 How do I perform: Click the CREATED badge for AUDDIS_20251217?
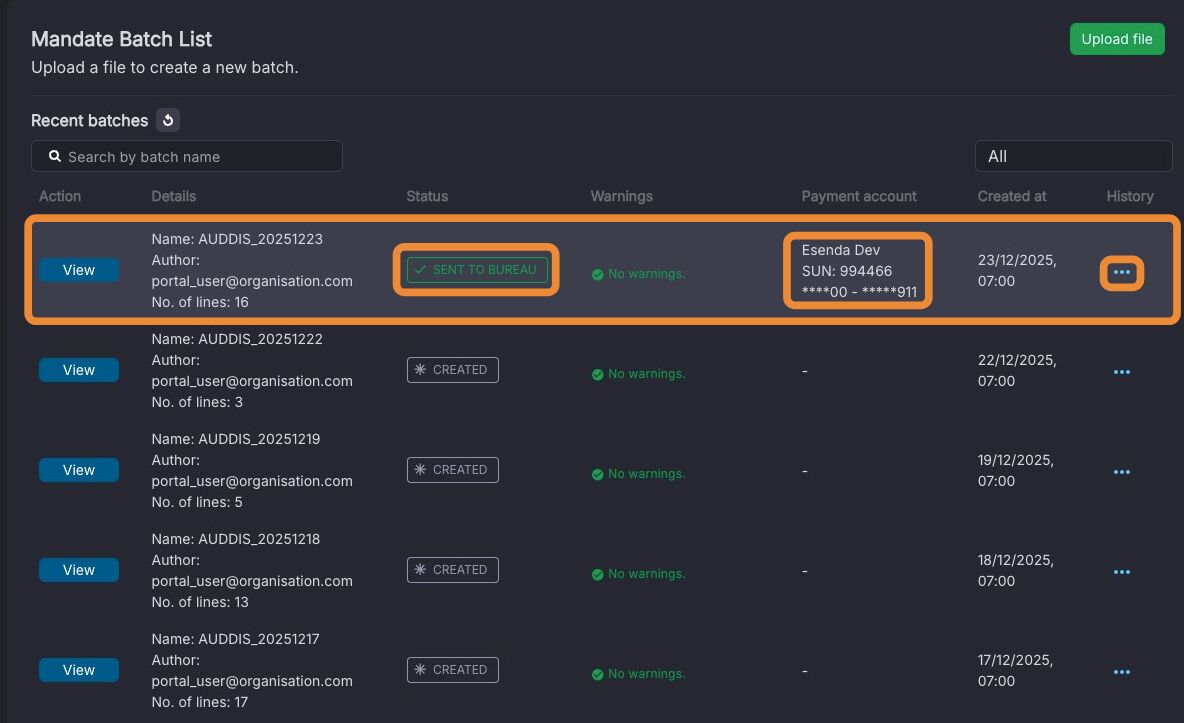452,670
